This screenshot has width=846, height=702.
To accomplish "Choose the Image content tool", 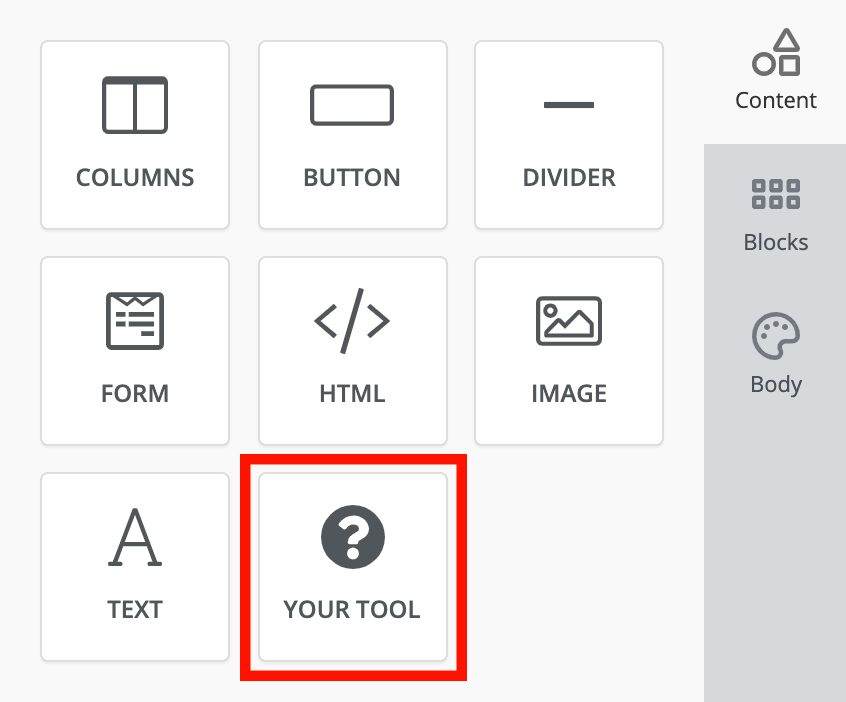I will (x=569, y=351).
